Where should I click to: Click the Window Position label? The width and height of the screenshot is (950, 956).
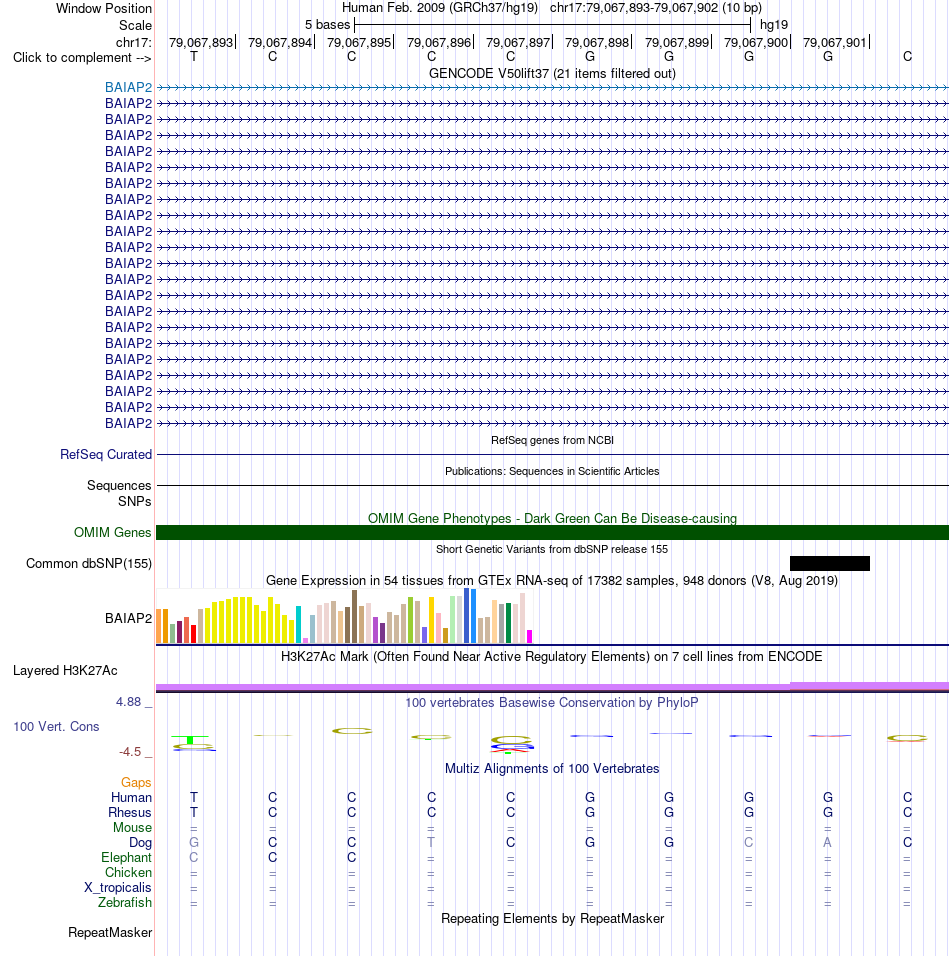click(104, 9)
